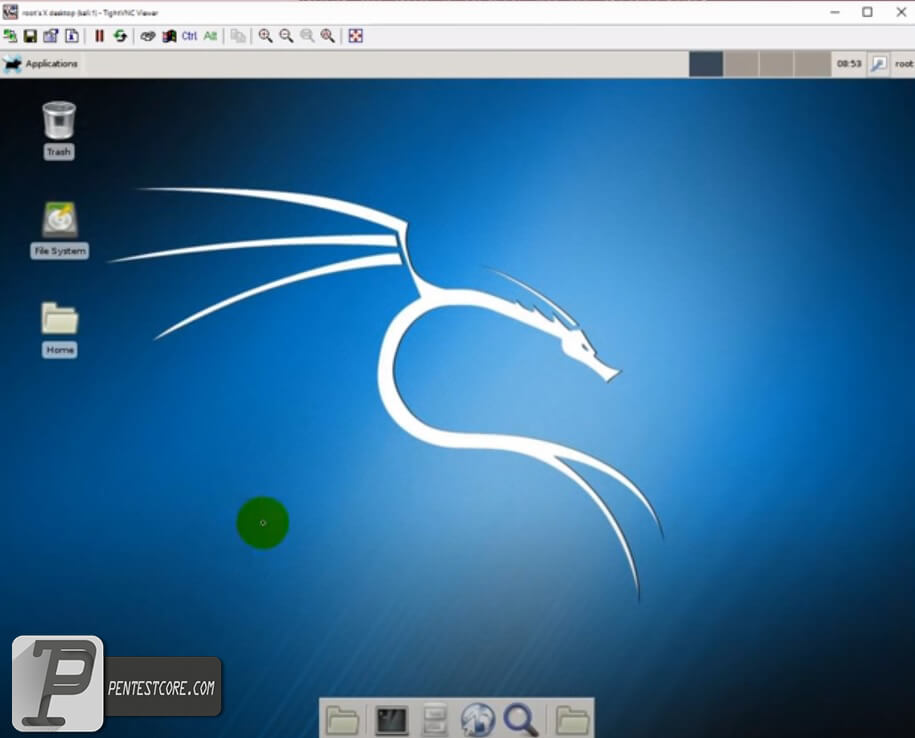Click the Zoom 100% magnifier icon
This screenshot has width=915, height=738.
point(307,36)
